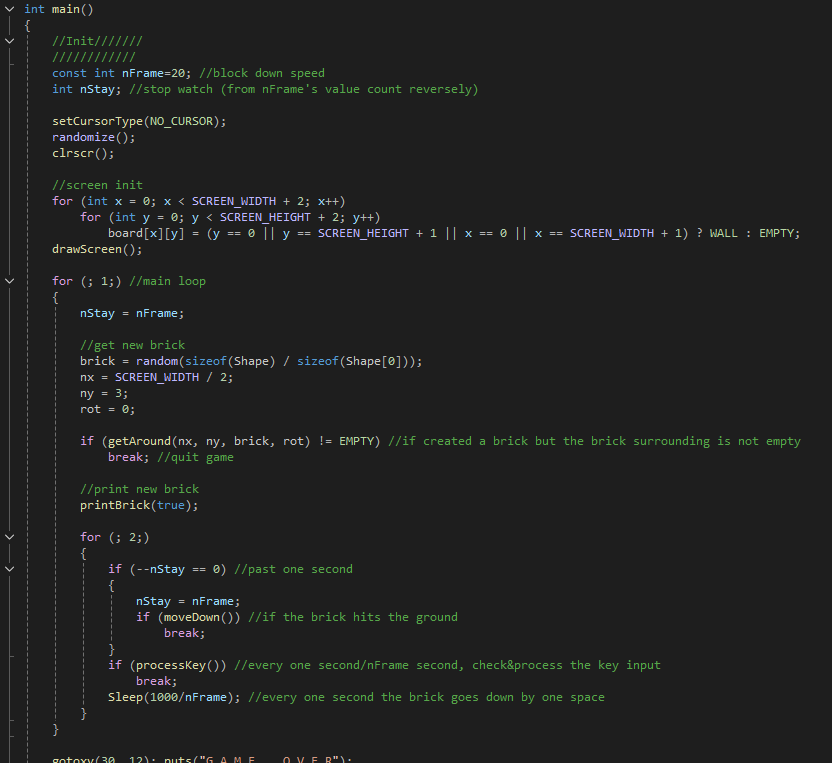Viewport: 832px width, 763px height.
Task: Collapse the //Init comment block fold chevron
Action: pos(9,41)
